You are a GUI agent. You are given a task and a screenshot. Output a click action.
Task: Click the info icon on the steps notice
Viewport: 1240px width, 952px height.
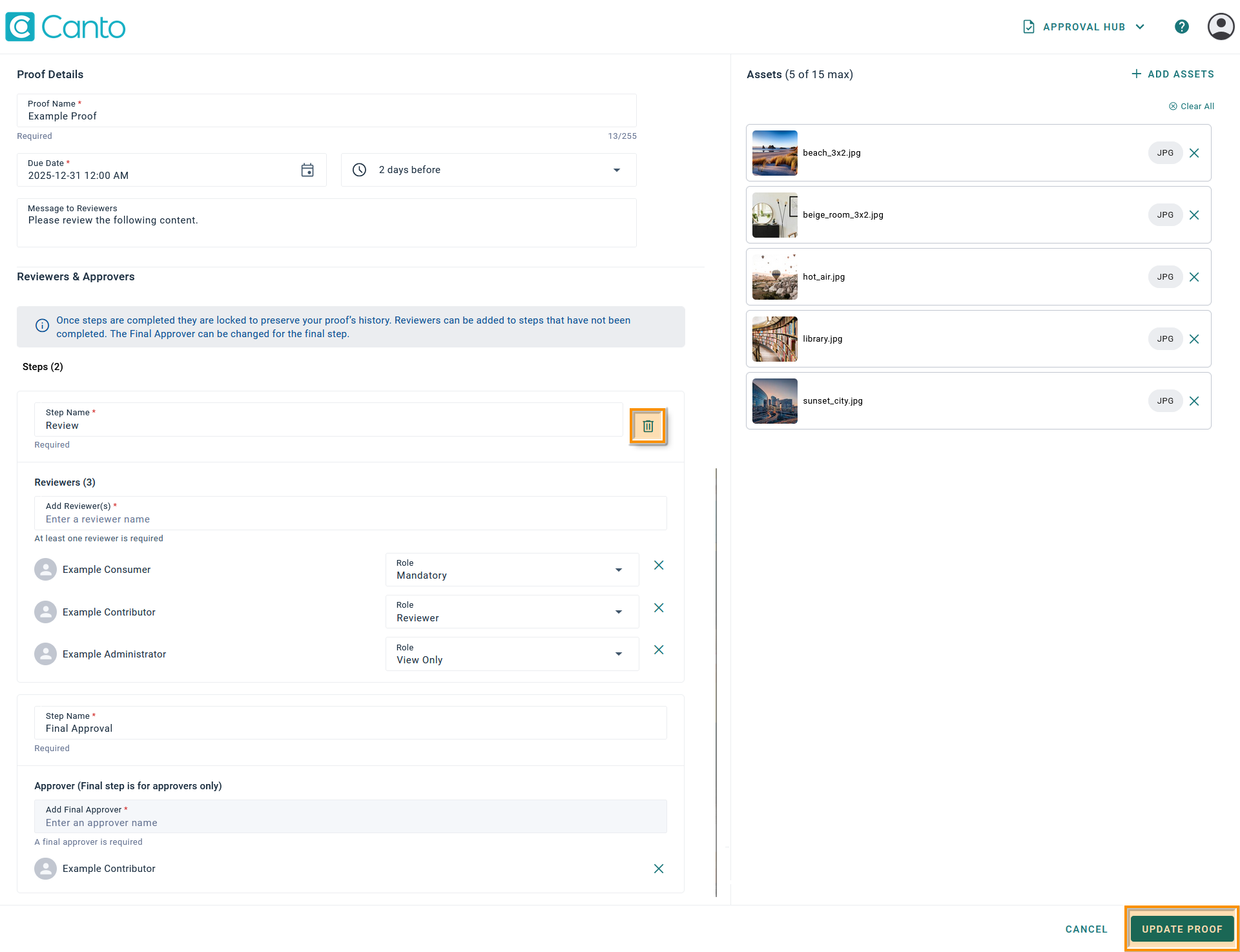[42, 325]
